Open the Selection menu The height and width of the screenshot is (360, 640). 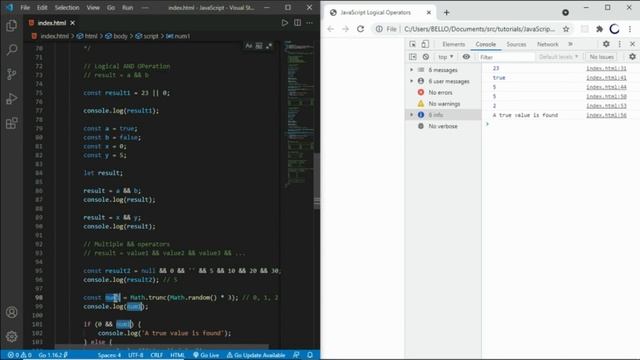67,8
